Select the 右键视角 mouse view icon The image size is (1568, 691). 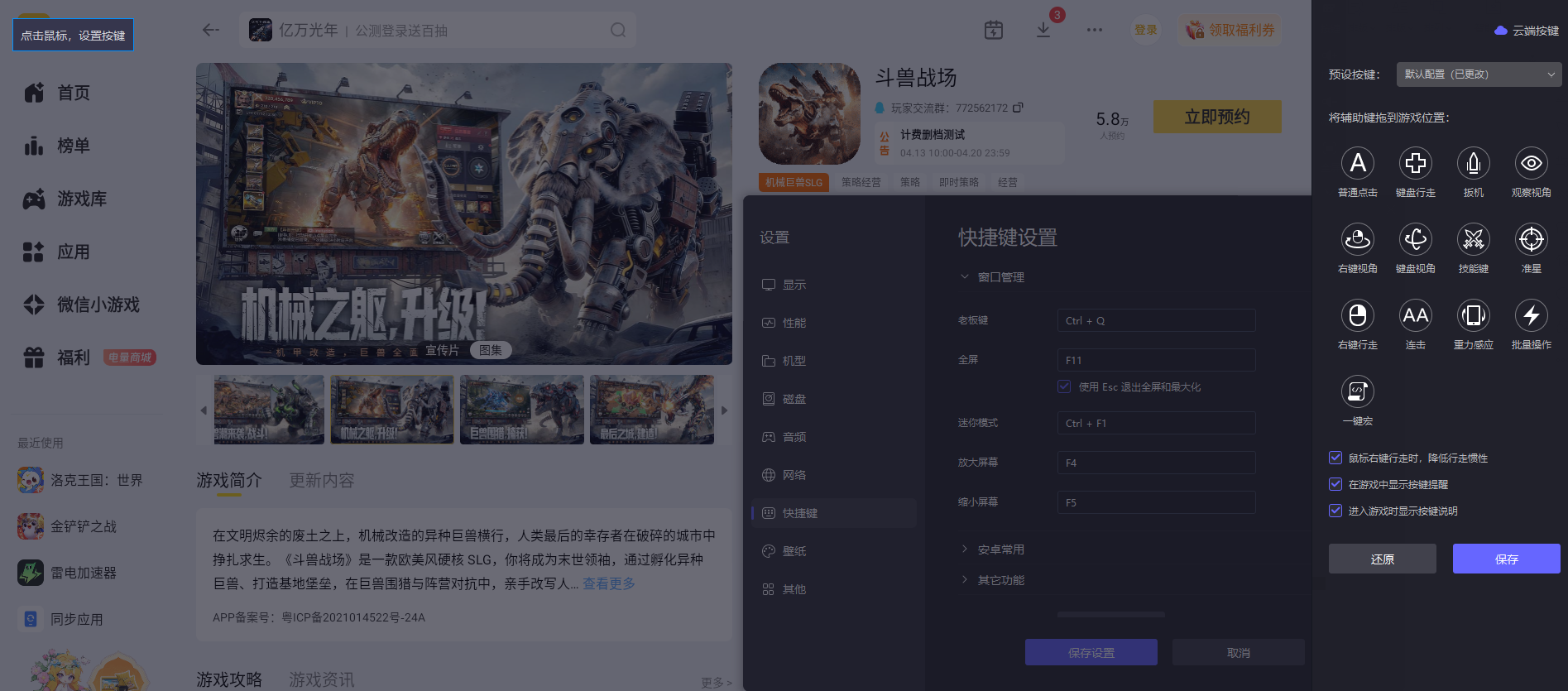click(1358, 239)
